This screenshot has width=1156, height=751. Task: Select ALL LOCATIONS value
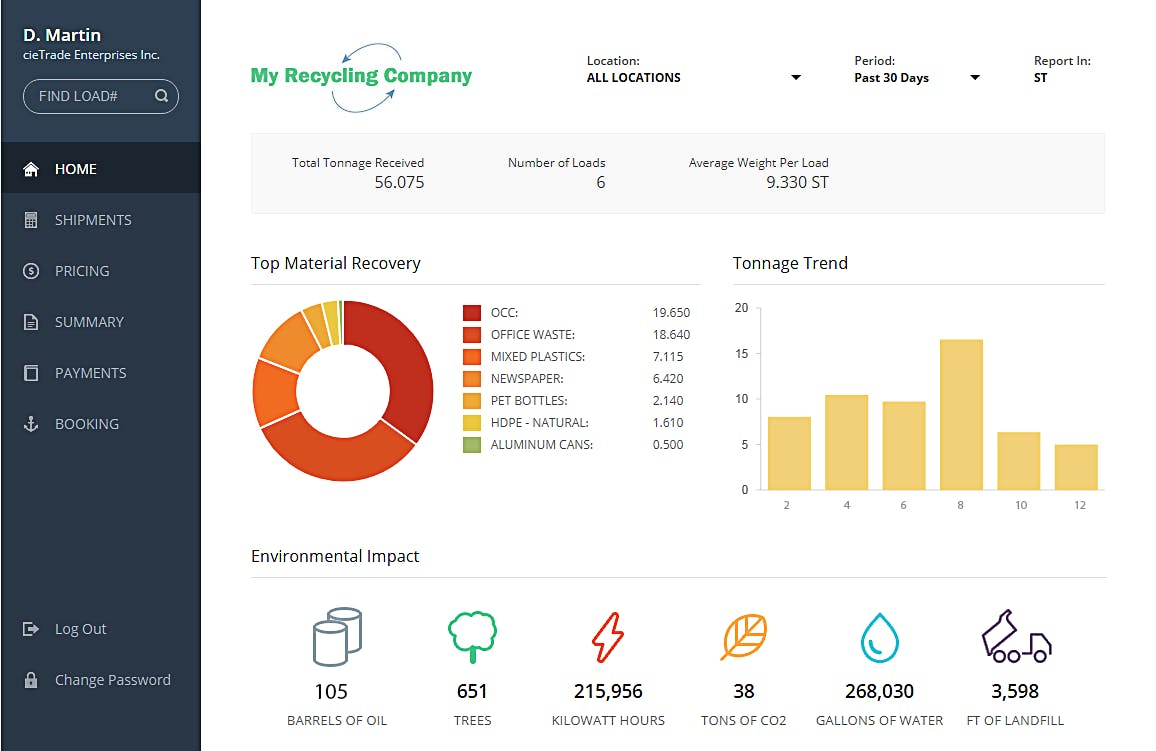(633, 77)
